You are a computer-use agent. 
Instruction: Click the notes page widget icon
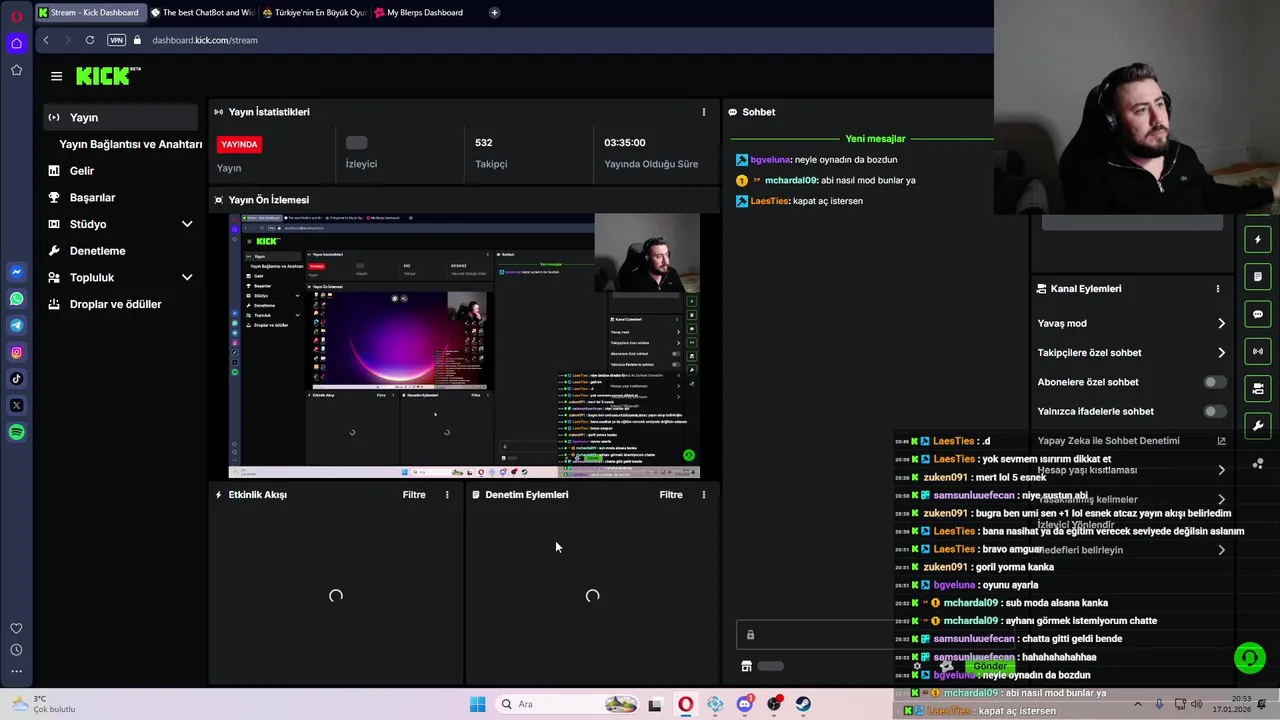1258,277
